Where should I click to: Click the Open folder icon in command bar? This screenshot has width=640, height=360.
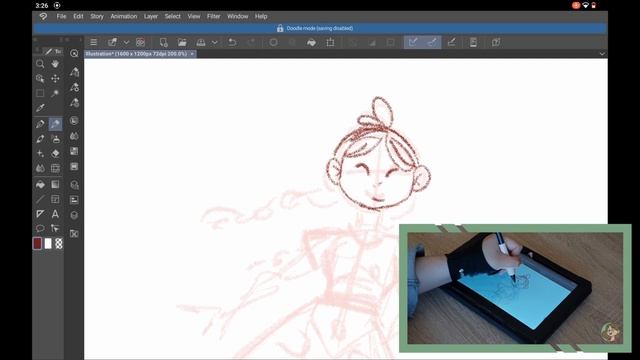click(182, 42)
